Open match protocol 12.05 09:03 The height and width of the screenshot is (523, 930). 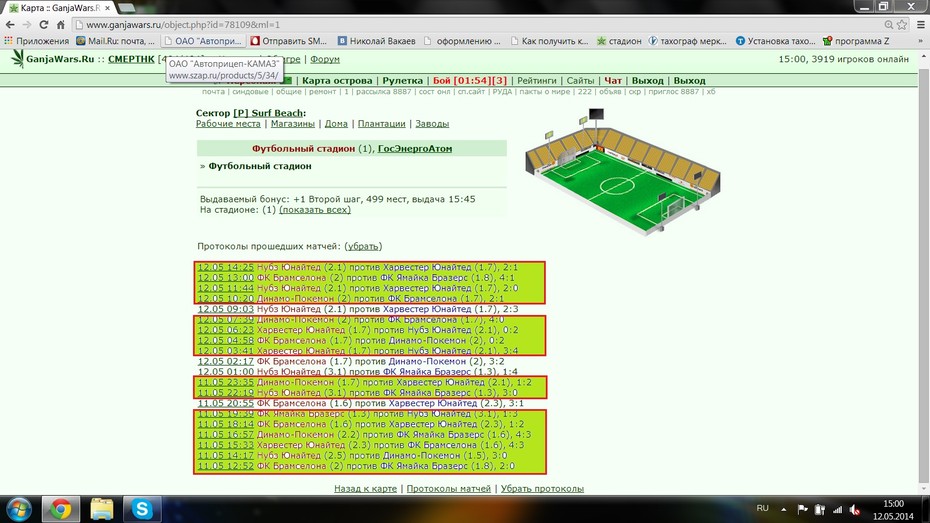pos(225,309)
